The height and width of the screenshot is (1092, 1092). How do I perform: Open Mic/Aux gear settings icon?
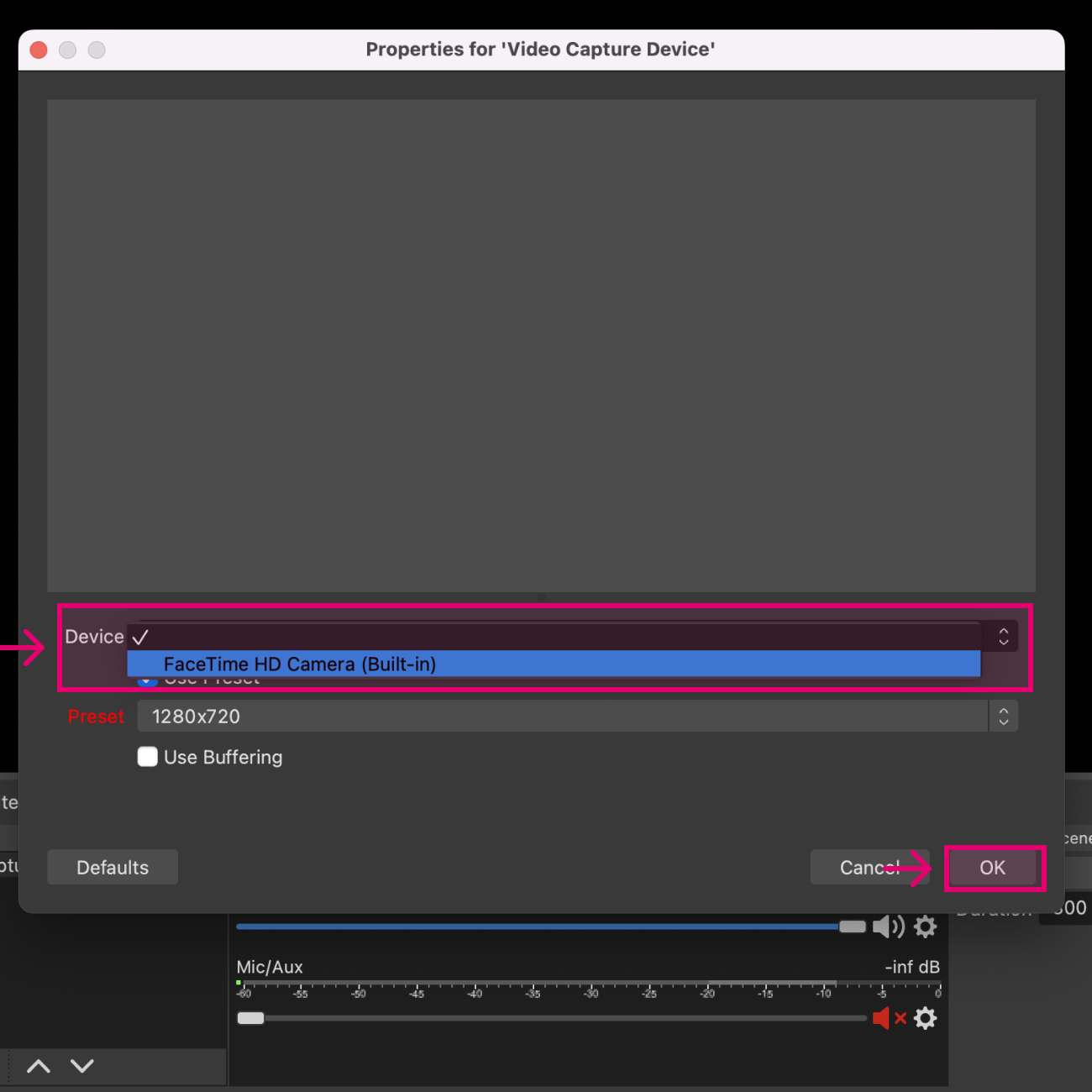tap(926, 1018)
